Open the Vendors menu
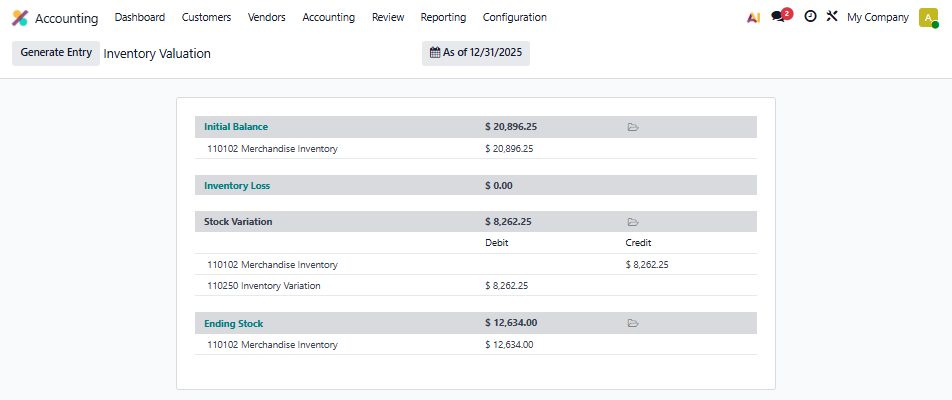 [x=266, y=17]
